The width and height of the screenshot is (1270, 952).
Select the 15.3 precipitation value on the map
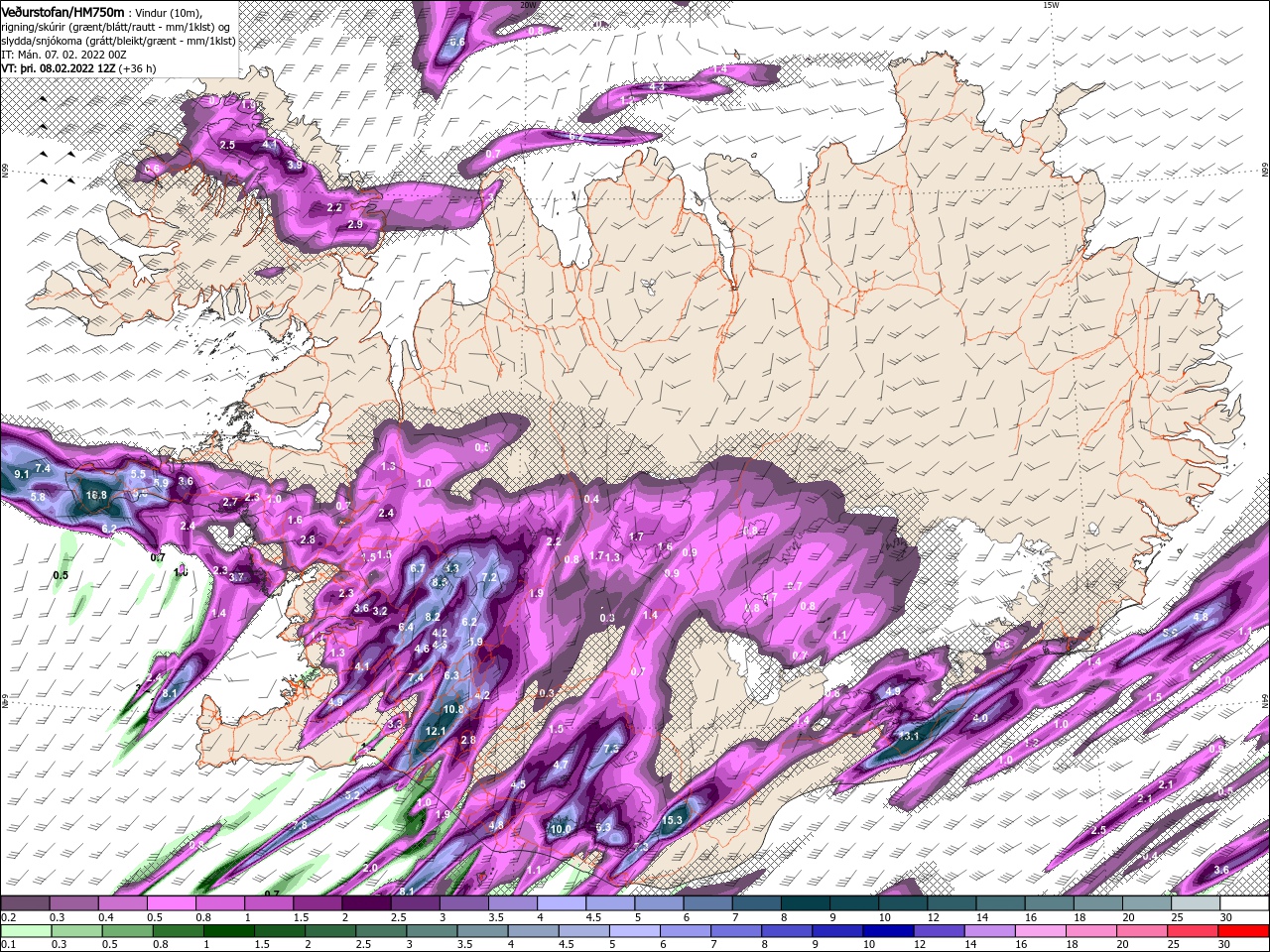click(x=673, y=820)
